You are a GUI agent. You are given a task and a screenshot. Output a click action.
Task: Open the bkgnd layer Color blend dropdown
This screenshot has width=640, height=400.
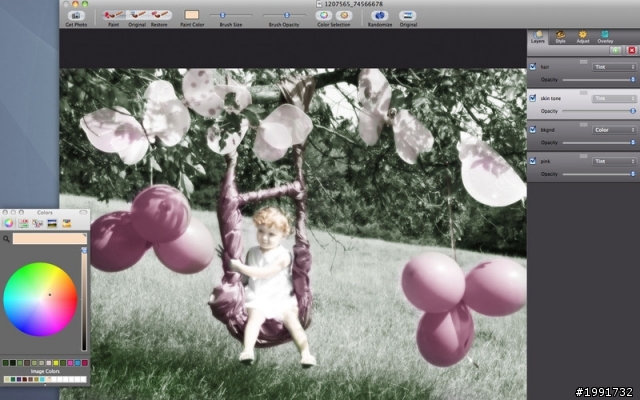click(x=614, y=130)
